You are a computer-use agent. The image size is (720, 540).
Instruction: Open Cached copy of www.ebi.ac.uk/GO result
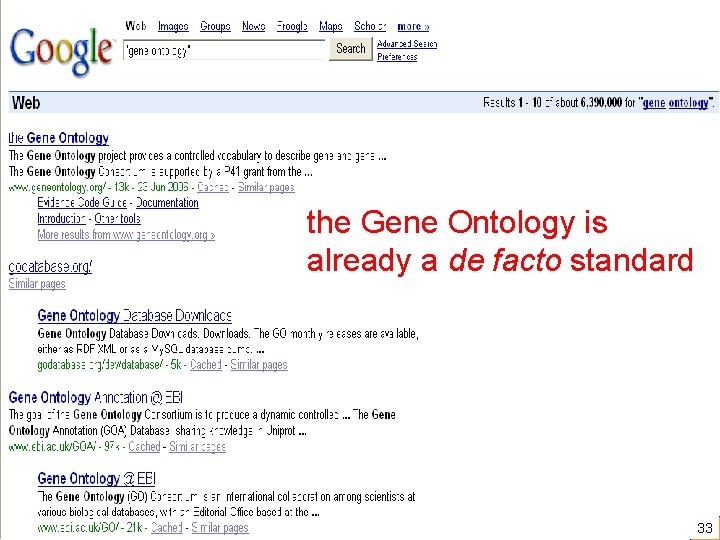(x=167, y=528)
